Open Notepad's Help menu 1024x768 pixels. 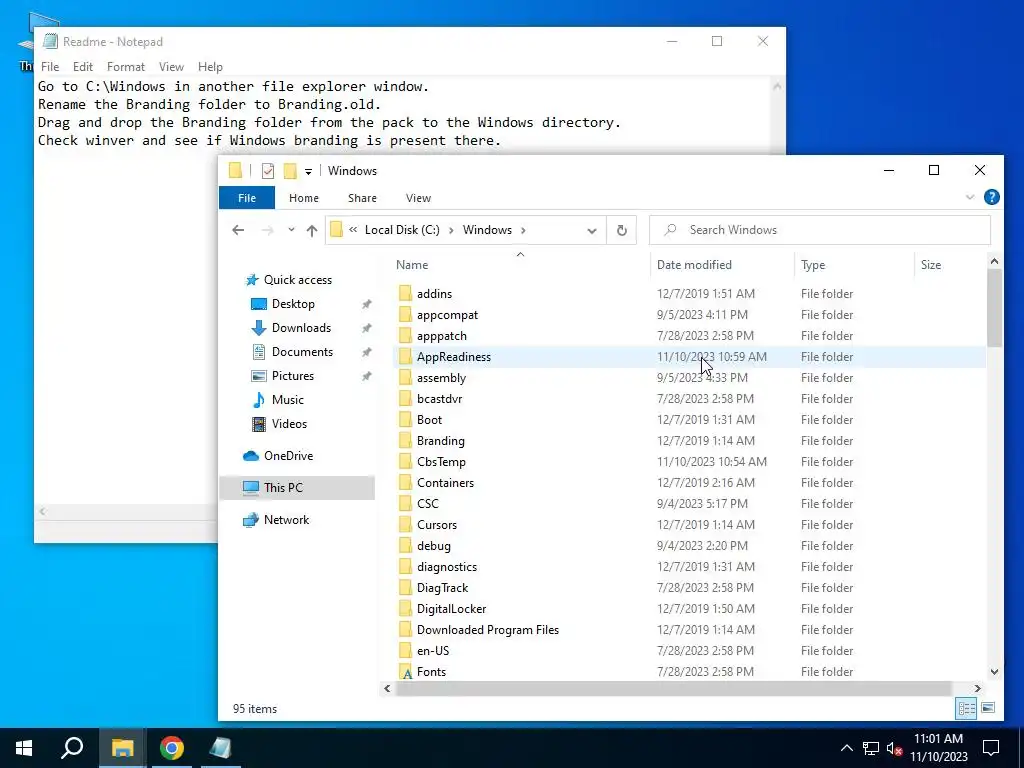(210, 67)
